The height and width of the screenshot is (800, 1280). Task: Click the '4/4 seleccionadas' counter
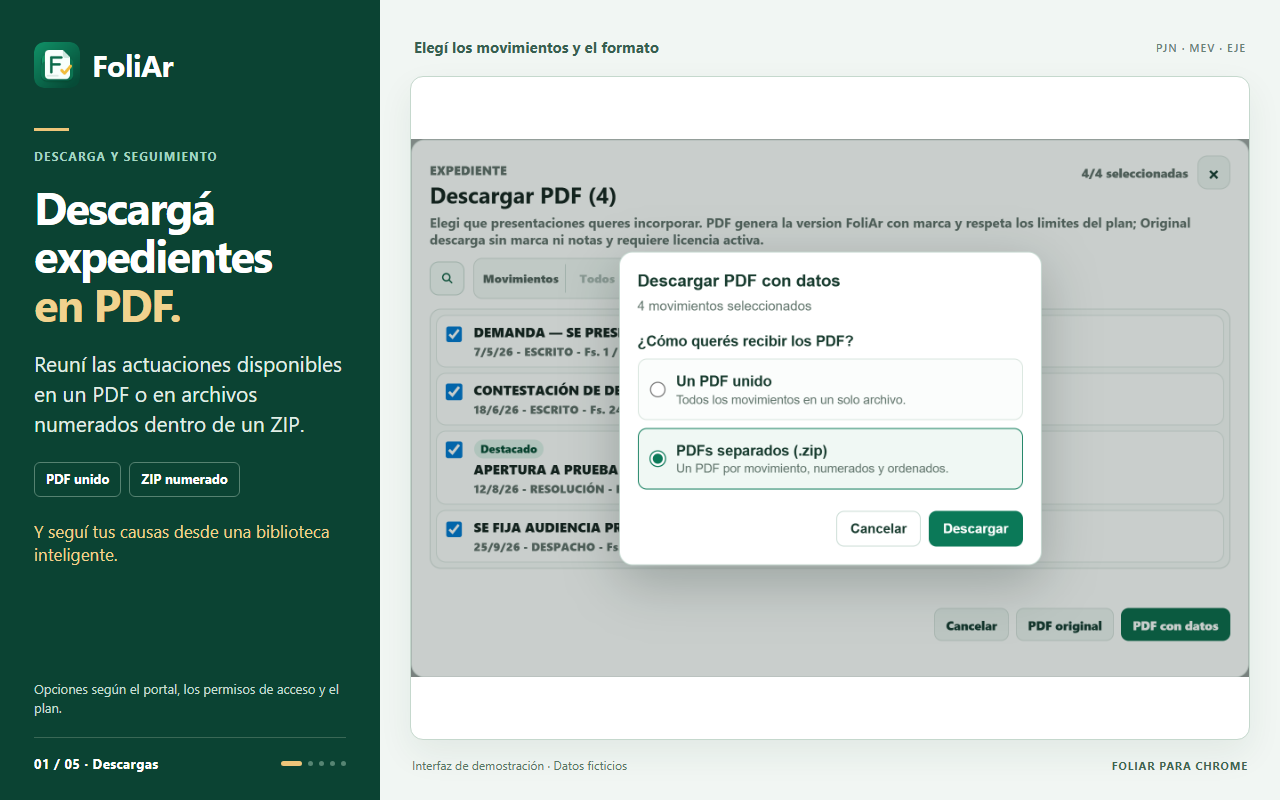pyautogui.click(x=1134, y=173)
